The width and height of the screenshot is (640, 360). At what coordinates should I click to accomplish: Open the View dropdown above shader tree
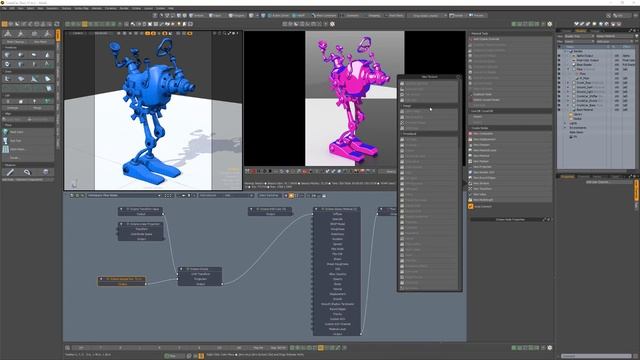coord(579,36)
